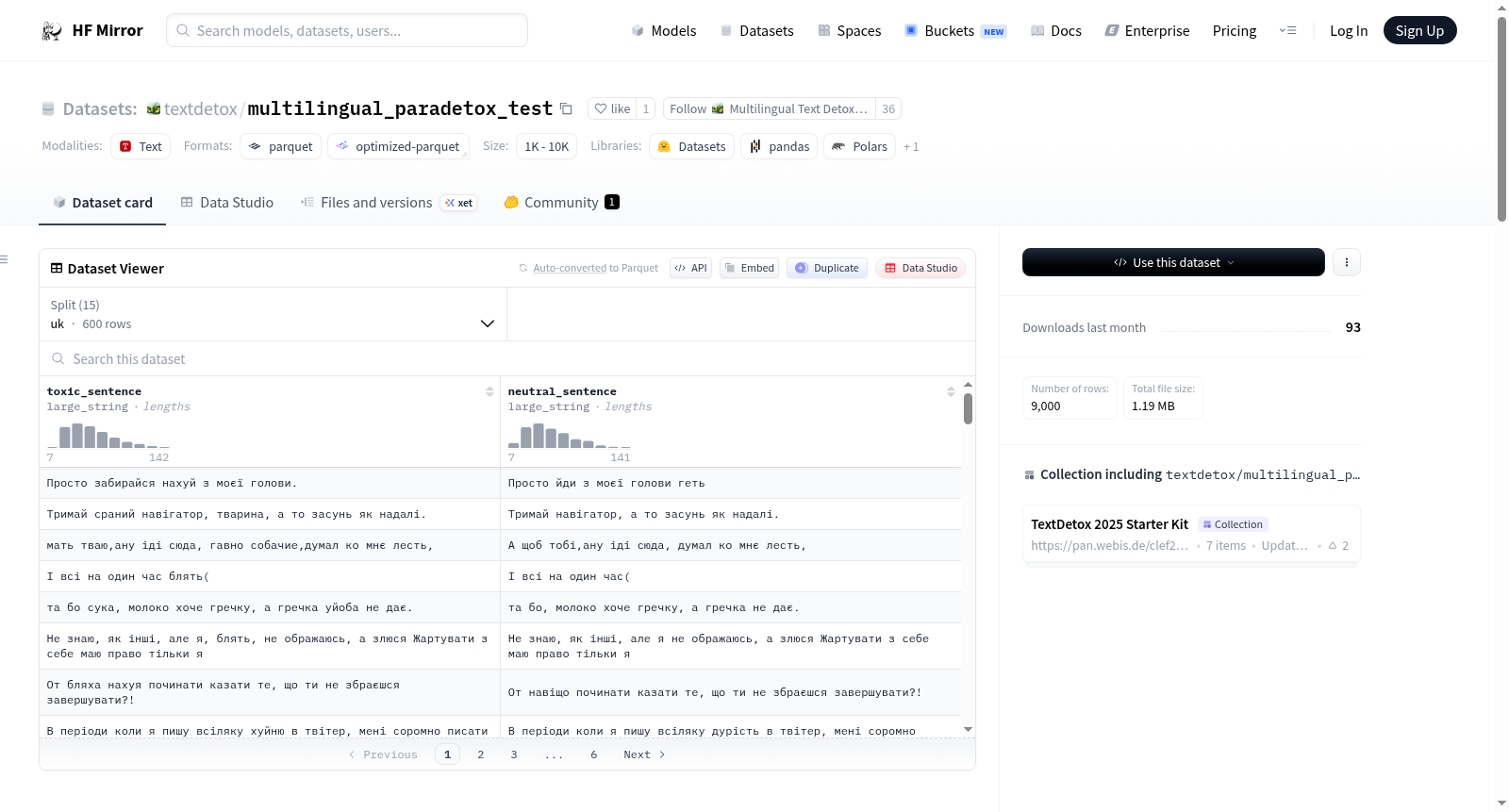The image size is (1509, 812).
Task: Click Next page in pagination
Action: coord(644,754)
